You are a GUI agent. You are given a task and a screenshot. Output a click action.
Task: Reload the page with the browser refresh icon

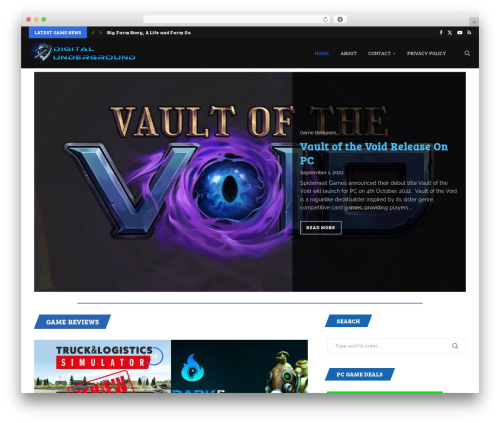point(325,19)
